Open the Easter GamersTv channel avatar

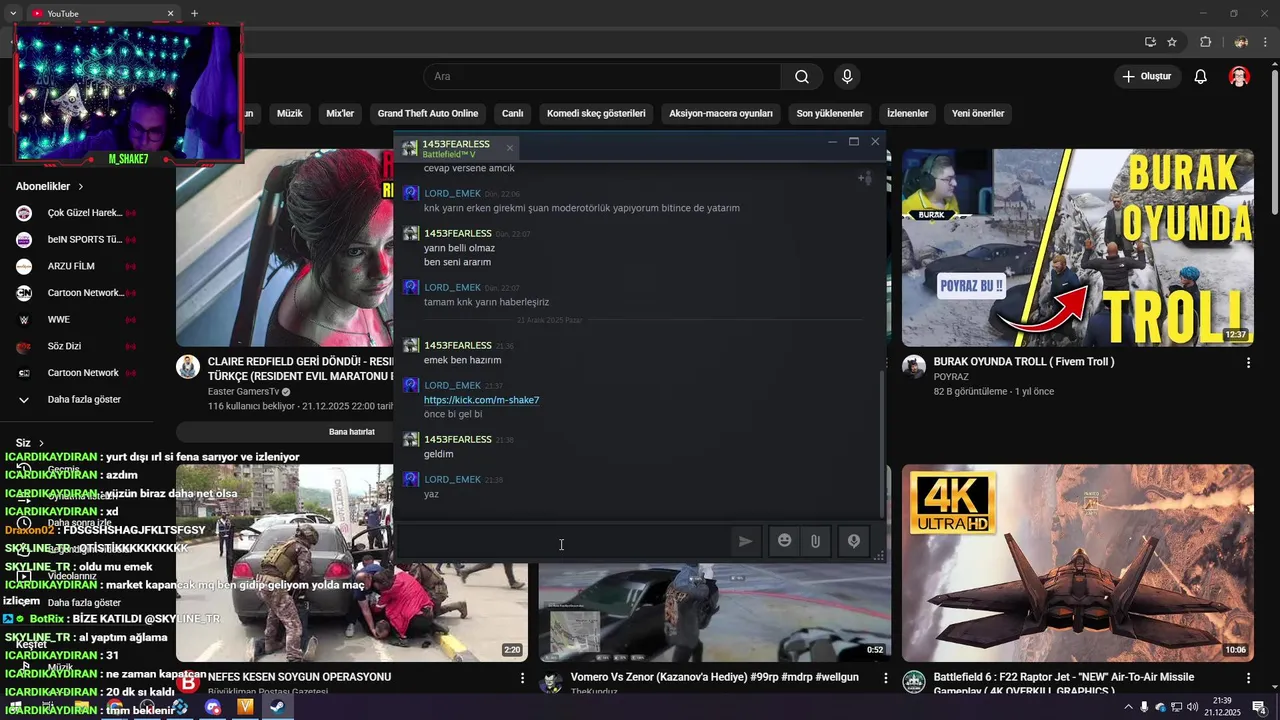188,366
